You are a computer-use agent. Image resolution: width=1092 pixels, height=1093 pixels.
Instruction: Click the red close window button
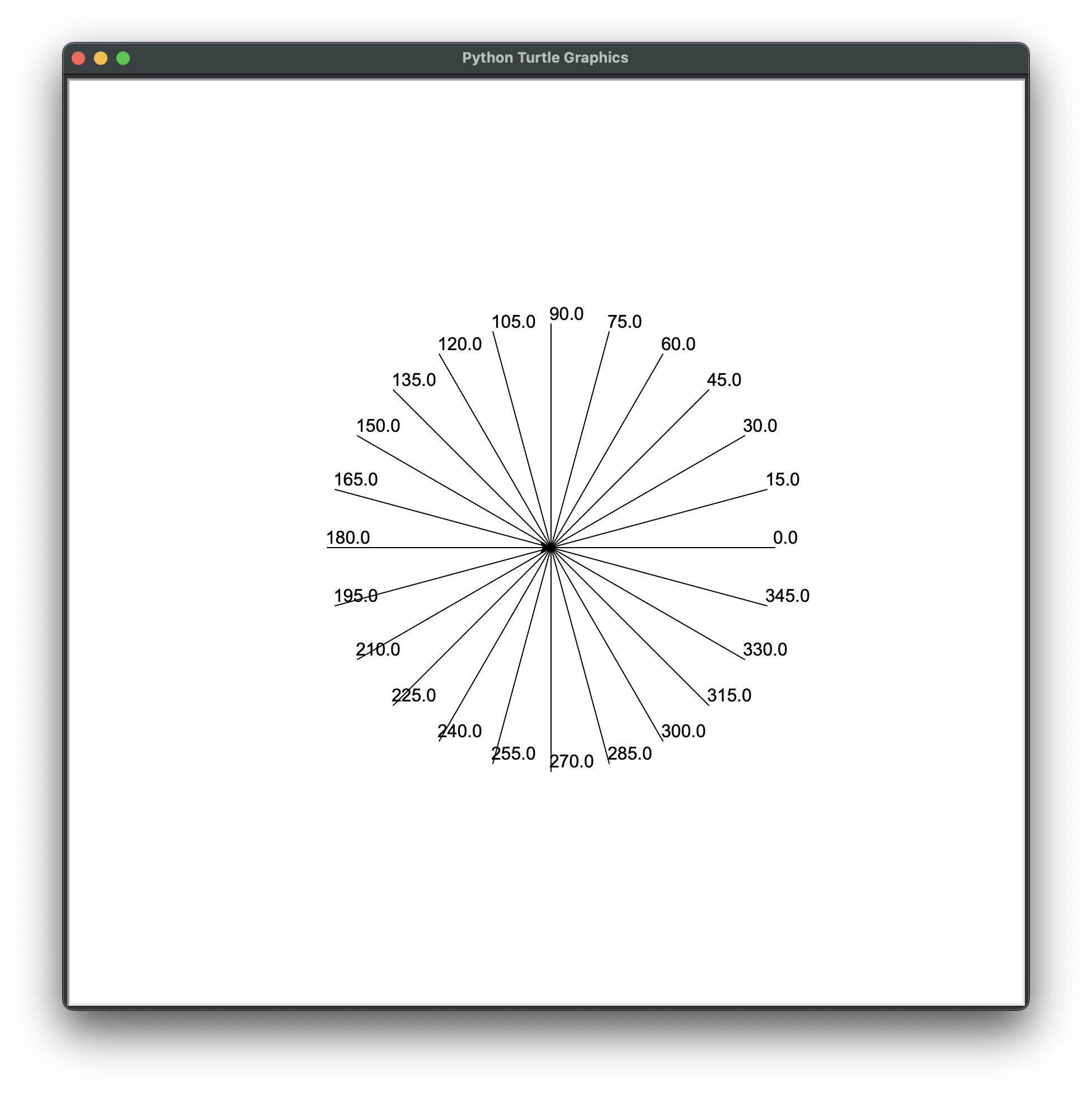tap(79, 58)
